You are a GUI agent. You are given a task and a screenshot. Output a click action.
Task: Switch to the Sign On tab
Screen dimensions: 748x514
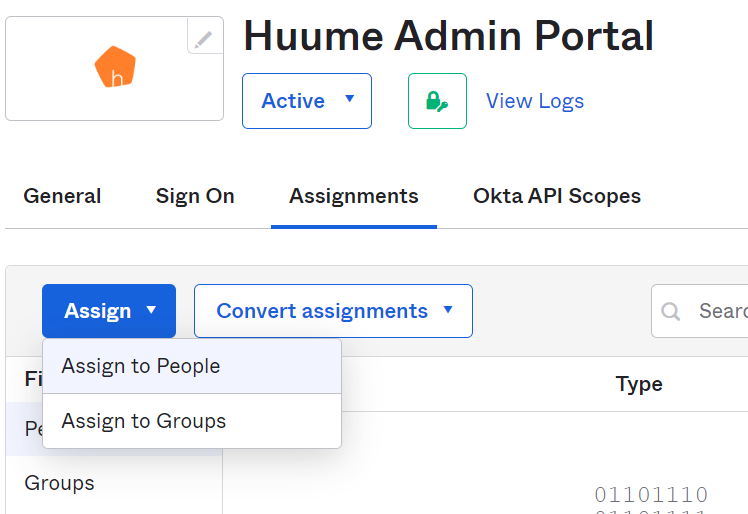(x=195, y=196)
